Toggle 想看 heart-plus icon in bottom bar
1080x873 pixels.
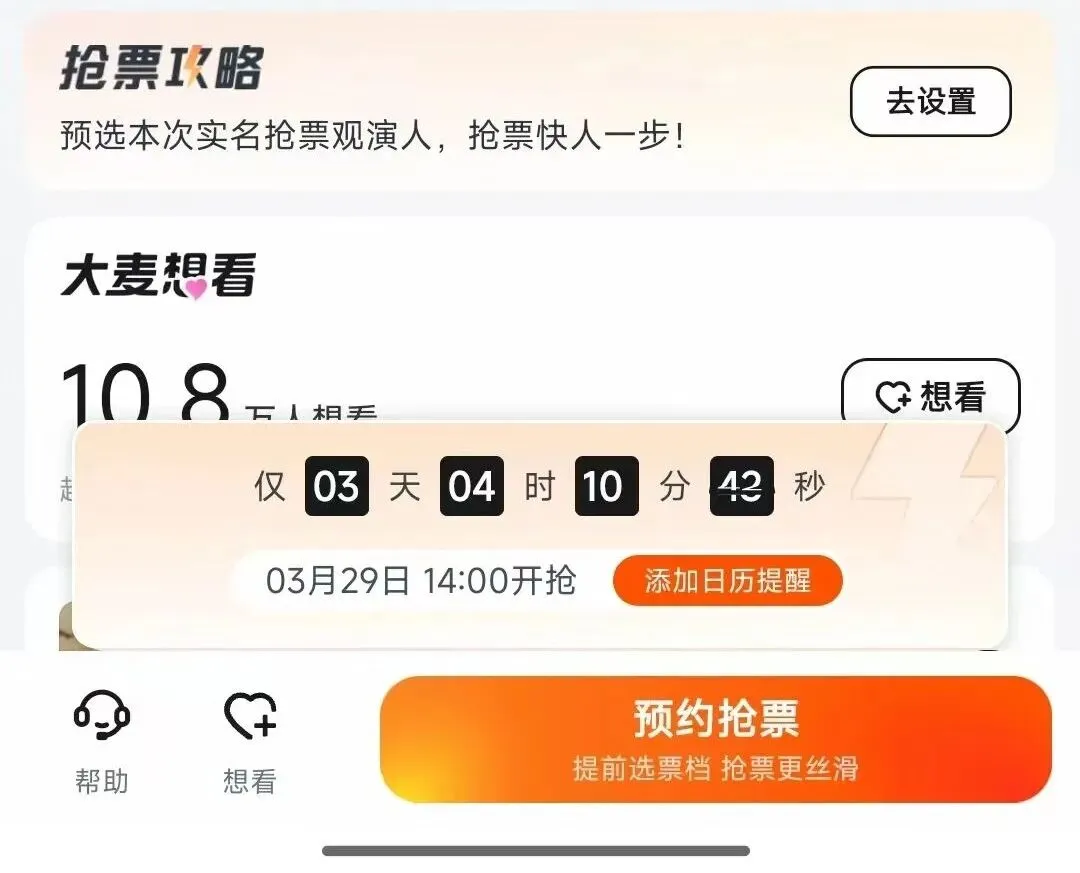(x=250, y=715)
